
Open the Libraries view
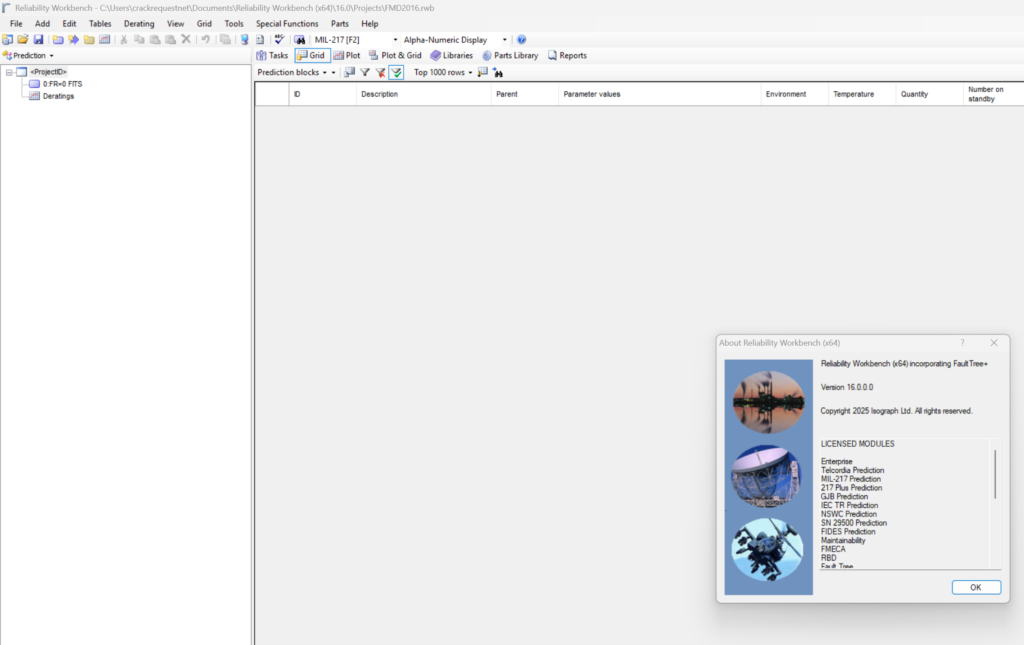point(451,55)
